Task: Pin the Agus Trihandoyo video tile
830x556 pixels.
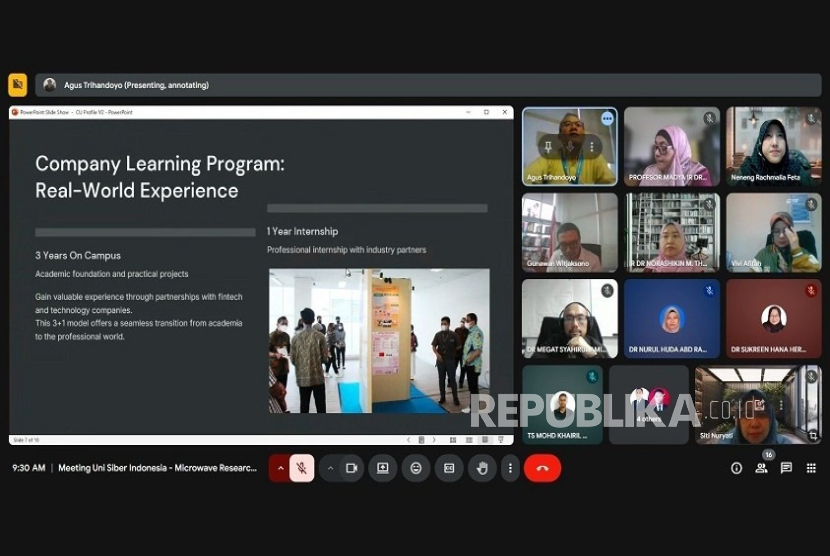Action: (x=549, y=147)
